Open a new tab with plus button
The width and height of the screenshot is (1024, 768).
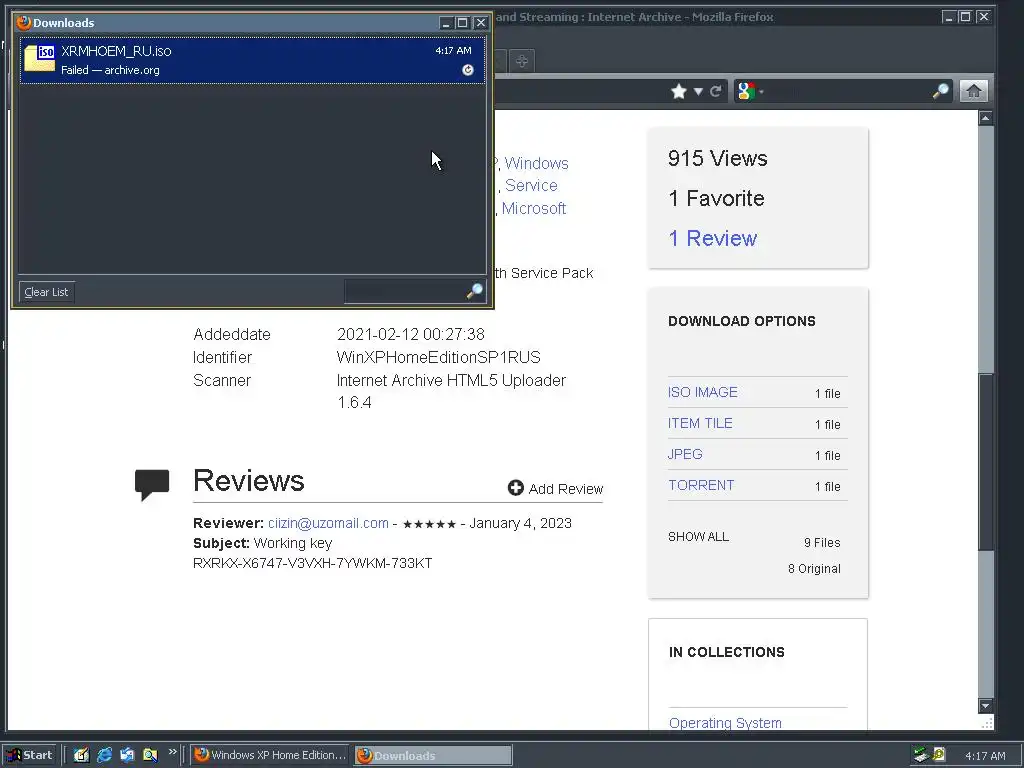521,61
